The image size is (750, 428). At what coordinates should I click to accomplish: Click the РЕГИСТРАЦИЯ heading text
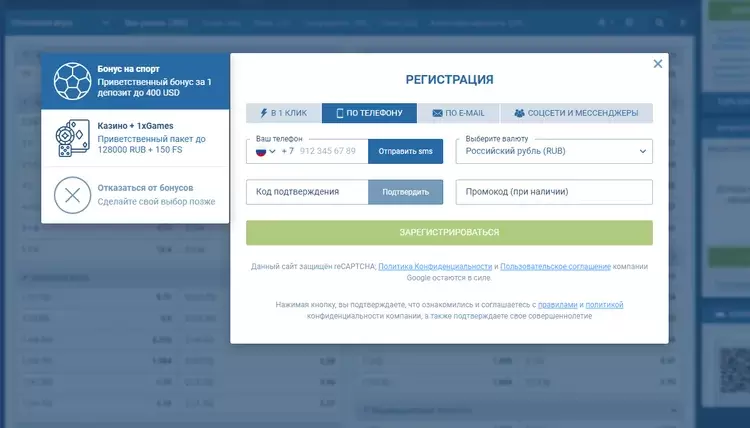(x=449, y=79)
